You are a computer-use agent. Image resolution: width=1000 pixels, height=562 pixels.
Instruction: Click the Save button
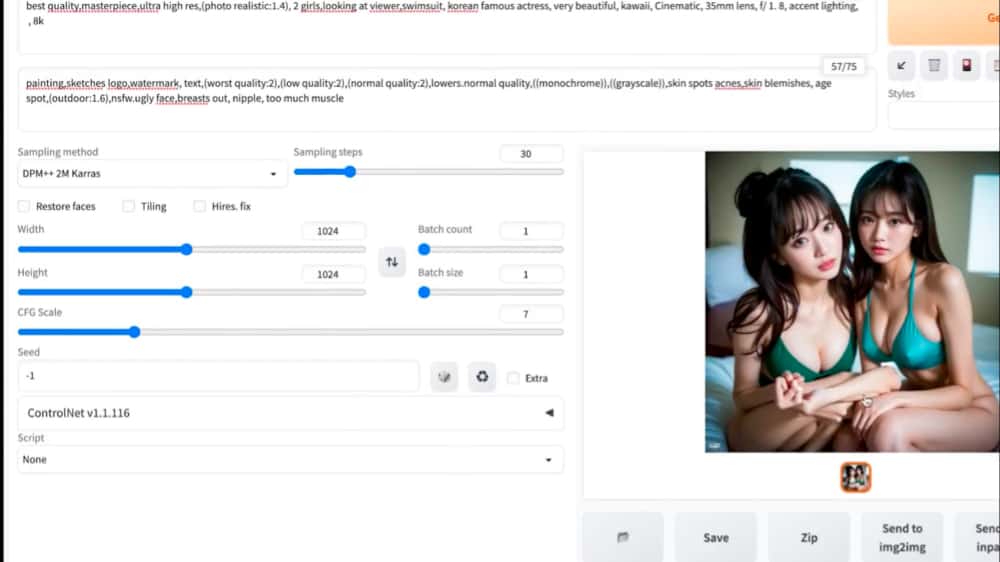716,537
